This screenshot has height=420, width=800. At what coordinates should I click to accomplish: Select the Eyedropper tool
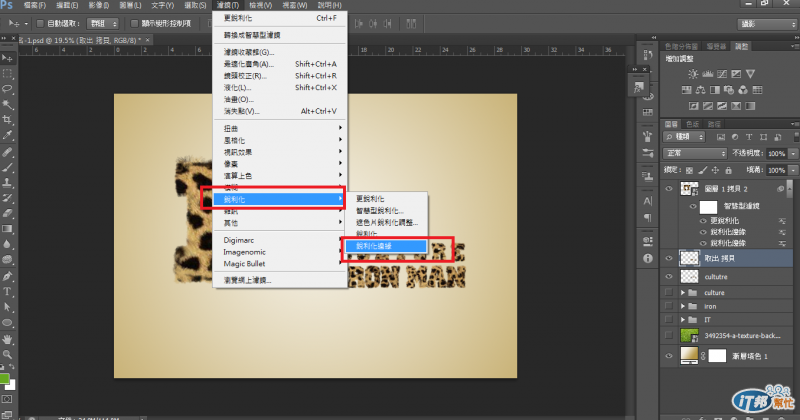[7, 135]
